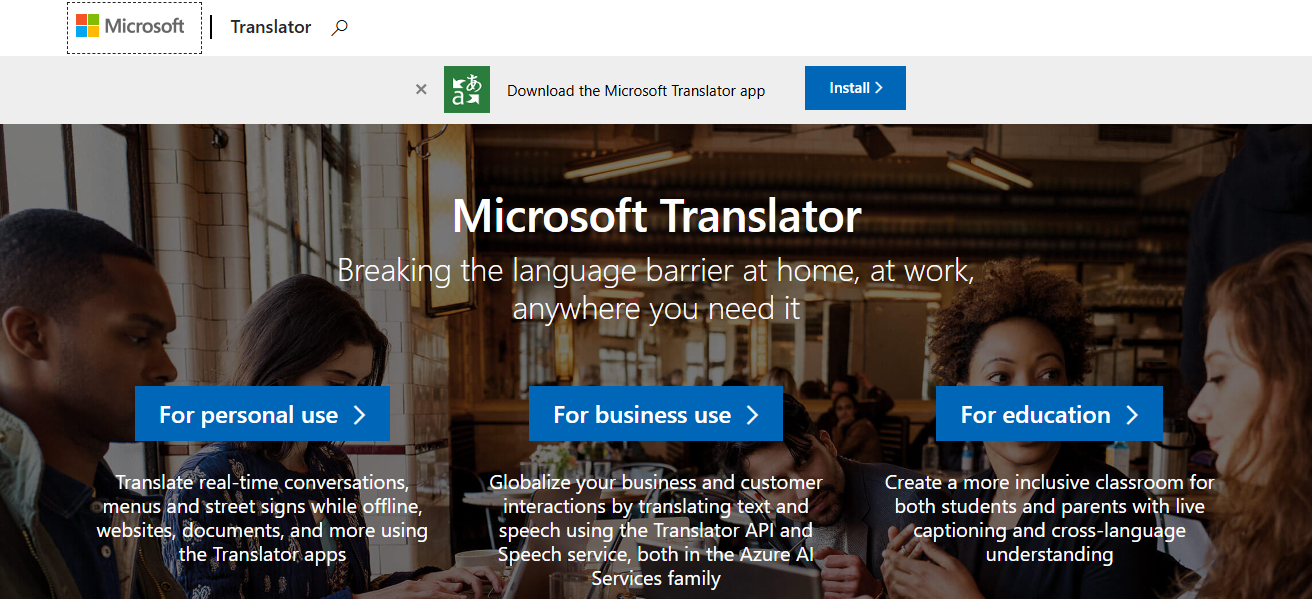Image resolution: width=1312 pixels, height=599 pixels.
Task: Click the green Translator app icon
Action: click(x=467, y=89)
